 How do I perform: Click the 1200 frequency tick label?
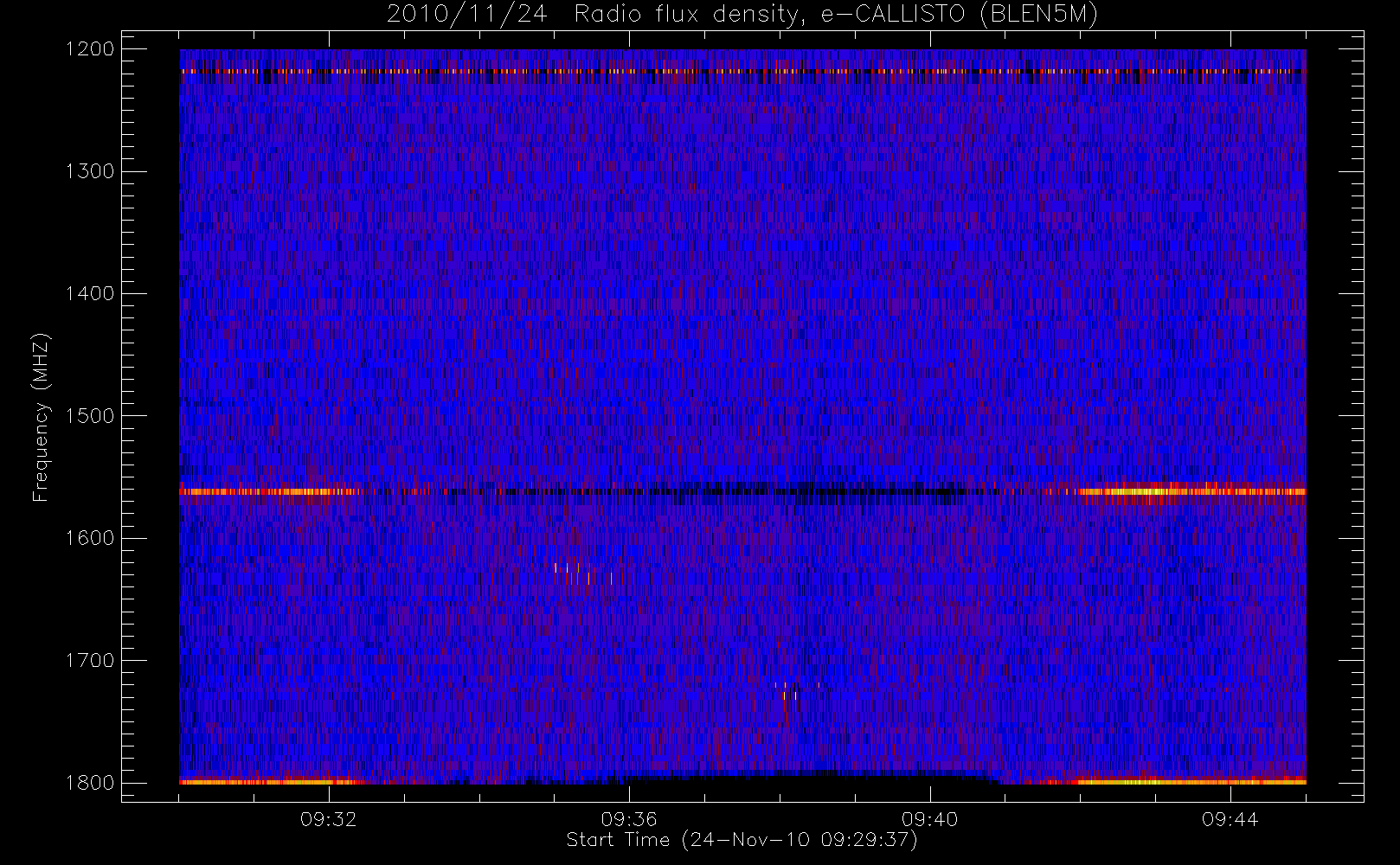click(90, 48)
